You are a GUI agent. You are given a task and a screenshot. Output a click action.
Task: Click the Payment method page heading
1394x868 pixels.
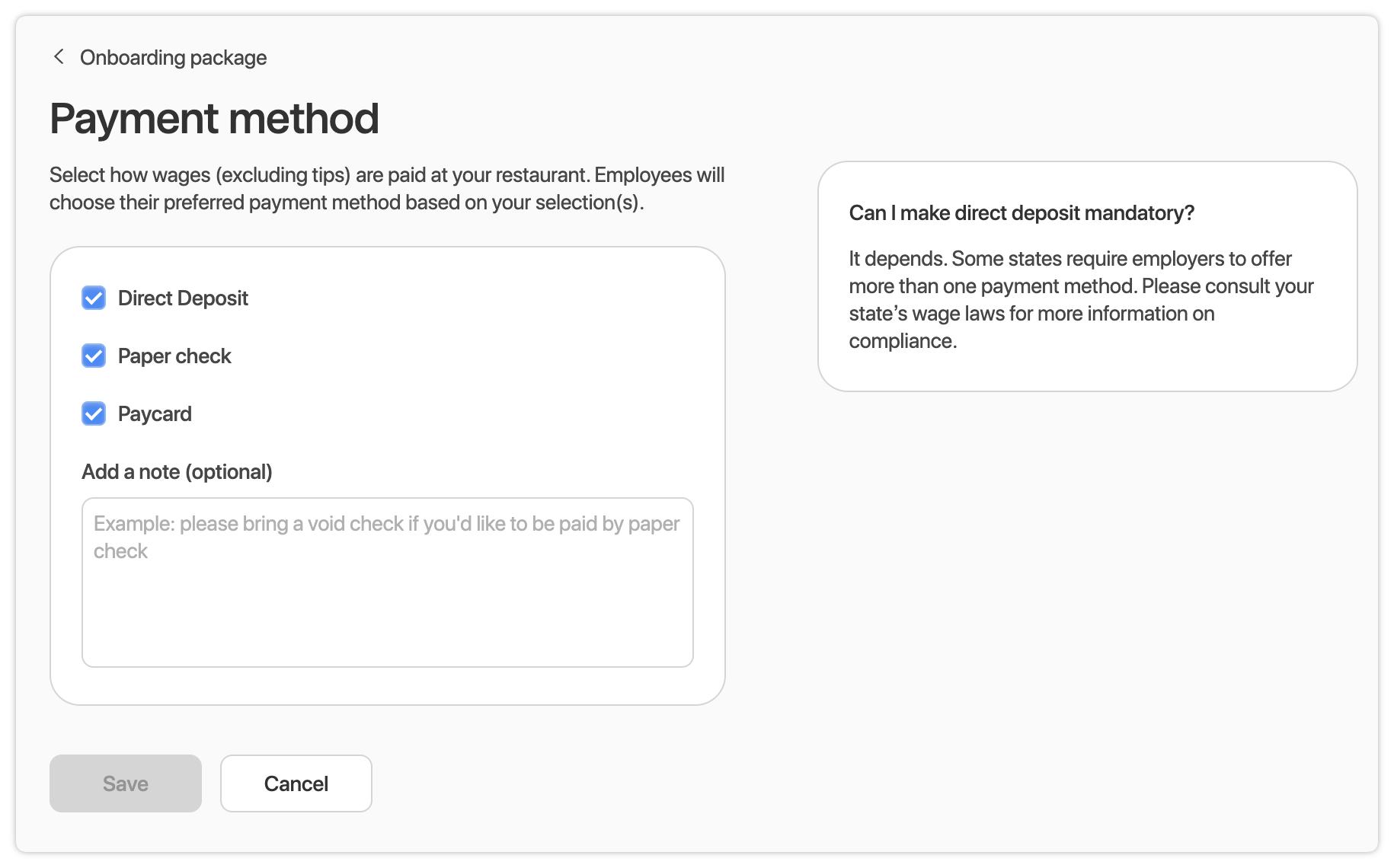[x=214, y=119]
